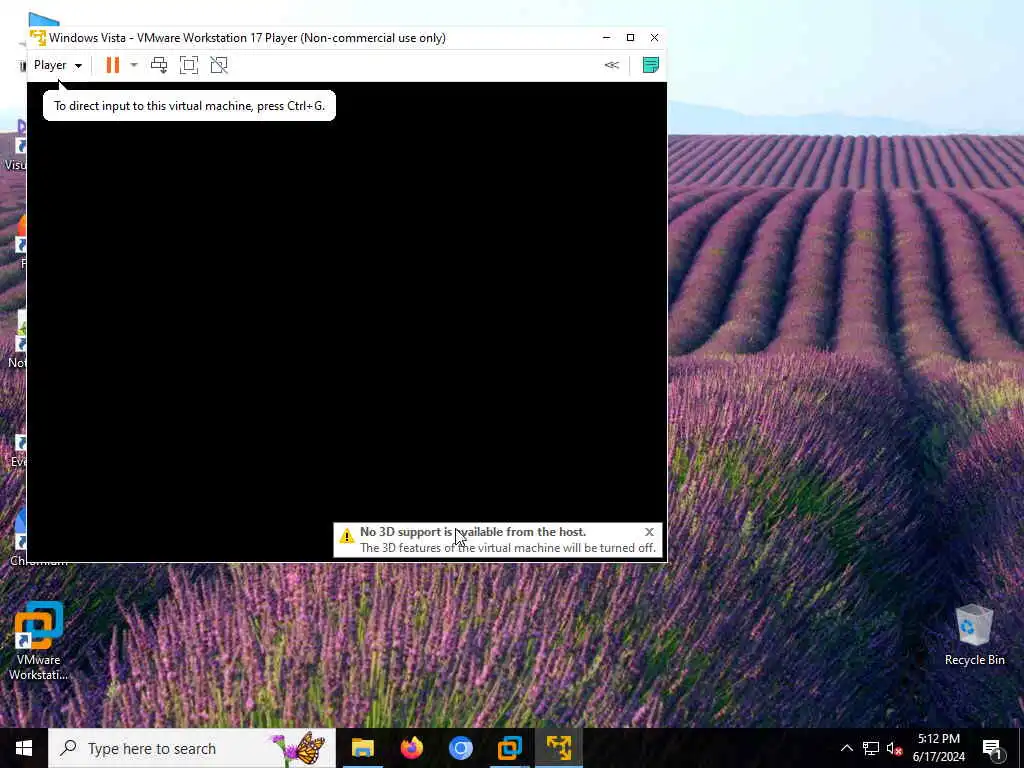This screenshot has width=1024, height=768.
Task: Switch to VMware Workstation taskbar icon
Action: (x=509, y=748)
